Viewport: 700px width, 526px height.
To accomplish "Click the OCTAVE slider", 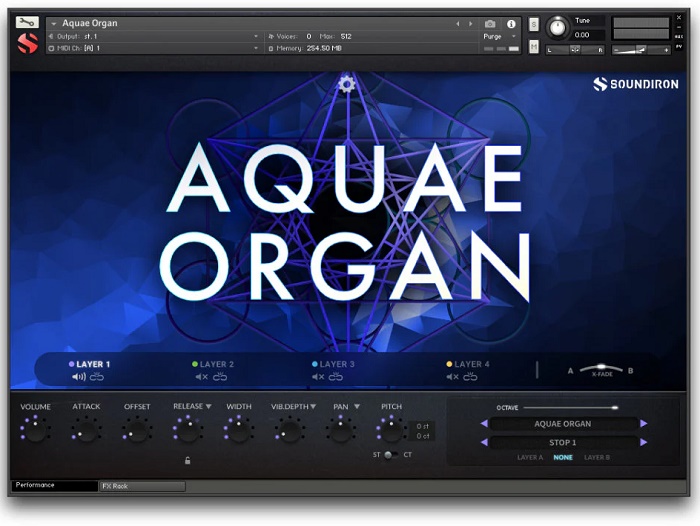I will pyautogui.click(x=571, y=407).
